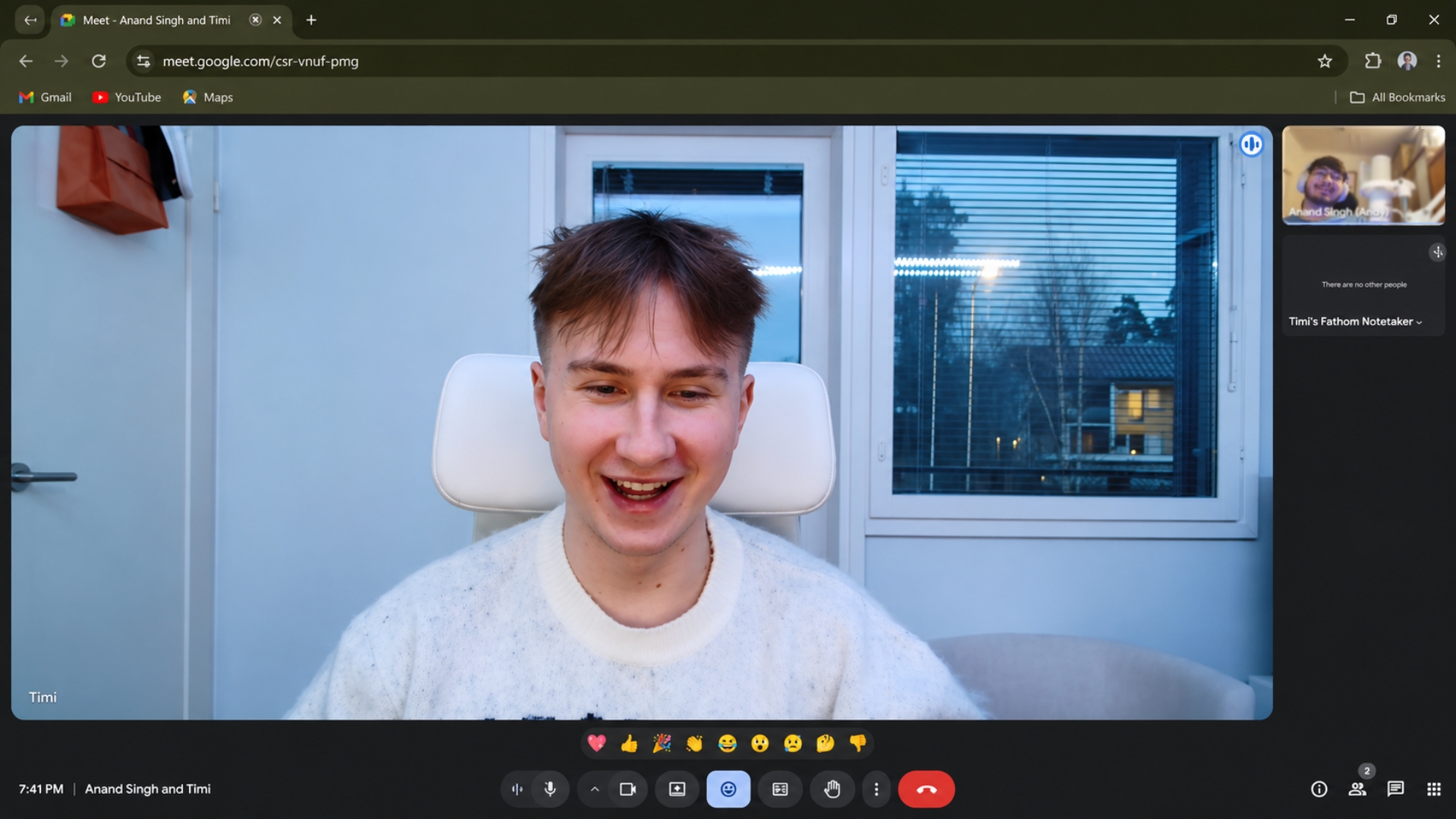Open the All Bookmarks folder

tap(1398, 97)
